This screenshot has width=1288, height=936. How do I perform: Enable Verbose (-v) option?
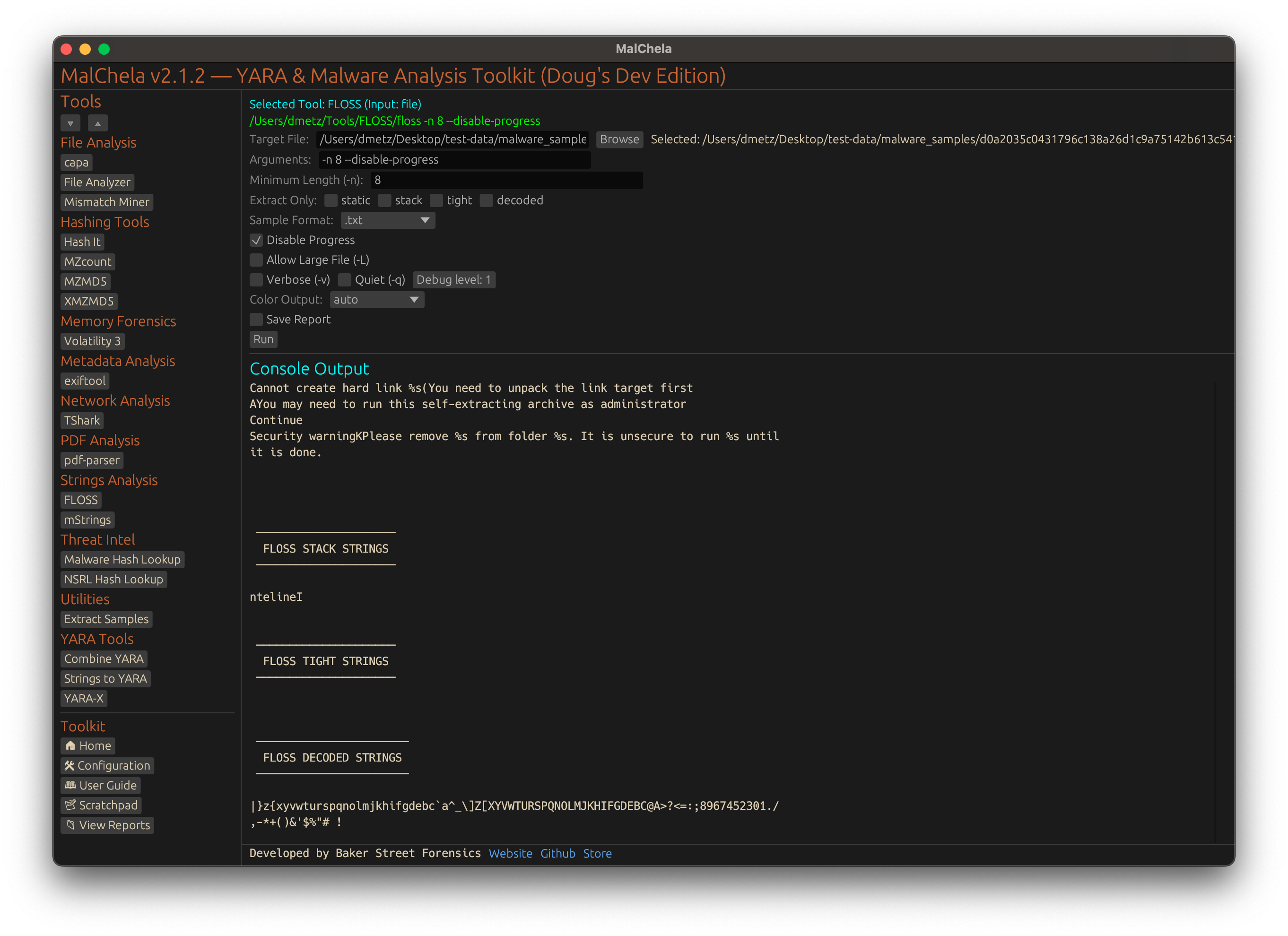coord(257,280)
